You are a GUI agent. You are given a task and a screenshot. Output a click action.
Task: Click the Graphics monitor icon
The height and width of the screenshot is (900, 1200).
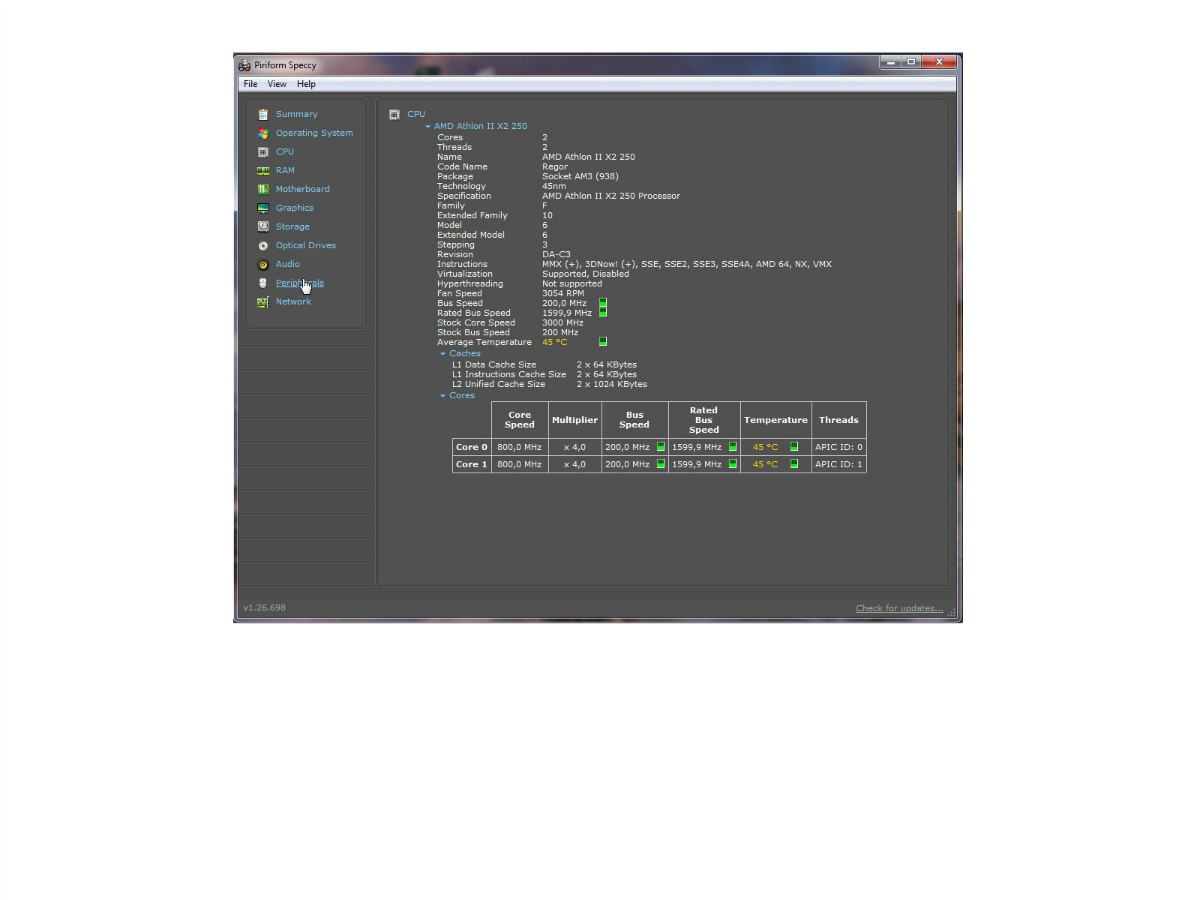pos(263,208)
